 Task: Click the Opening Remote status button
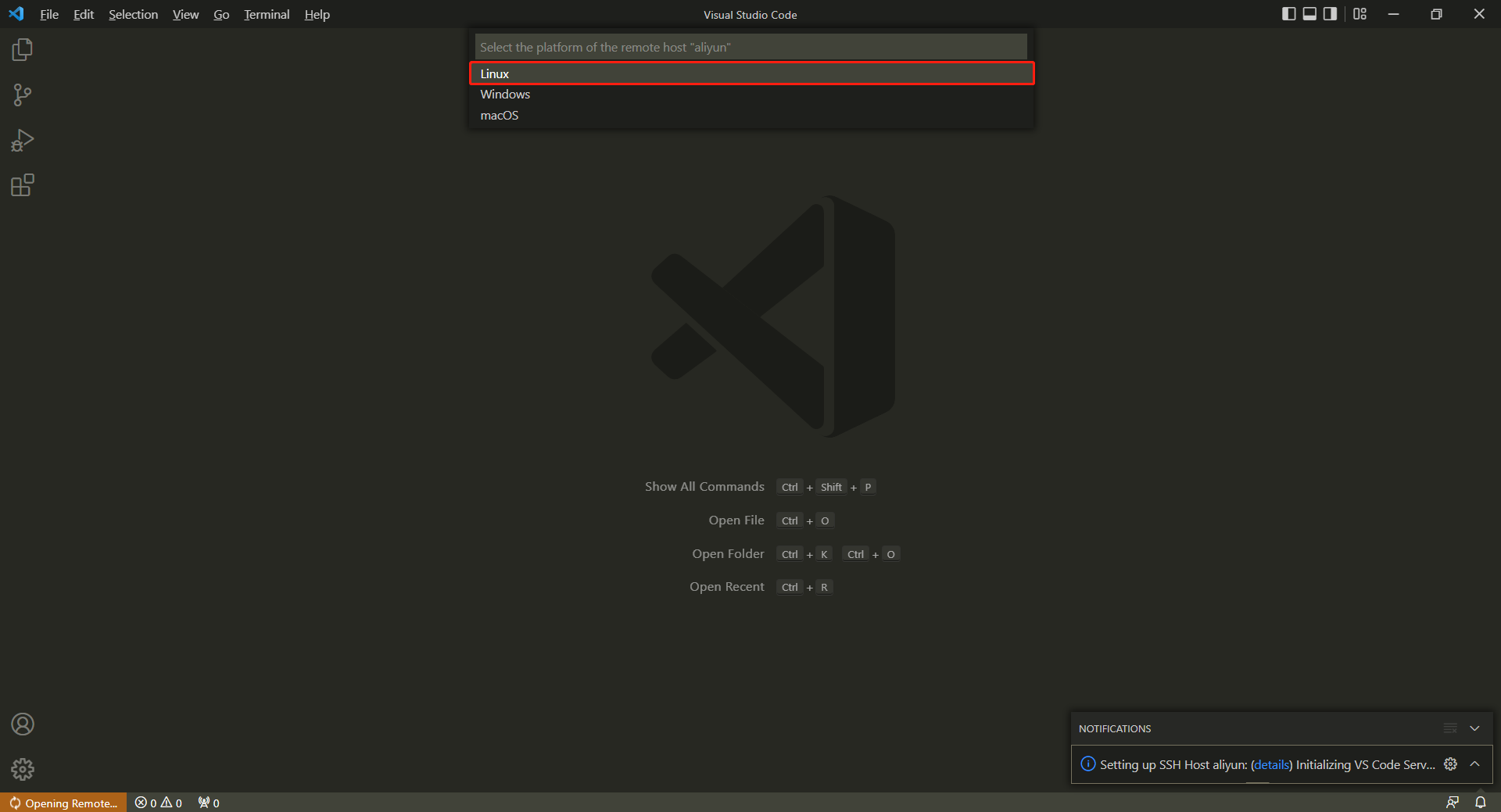tap(64, 803)
